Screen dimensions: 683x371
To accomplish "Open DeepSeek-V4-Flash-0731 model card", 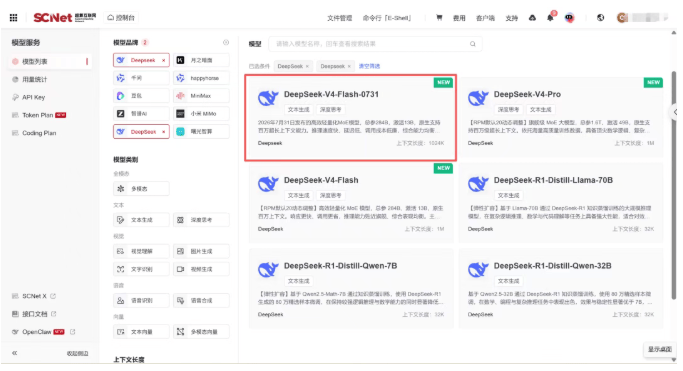I will pyautogui.click(x=351, y=118).
